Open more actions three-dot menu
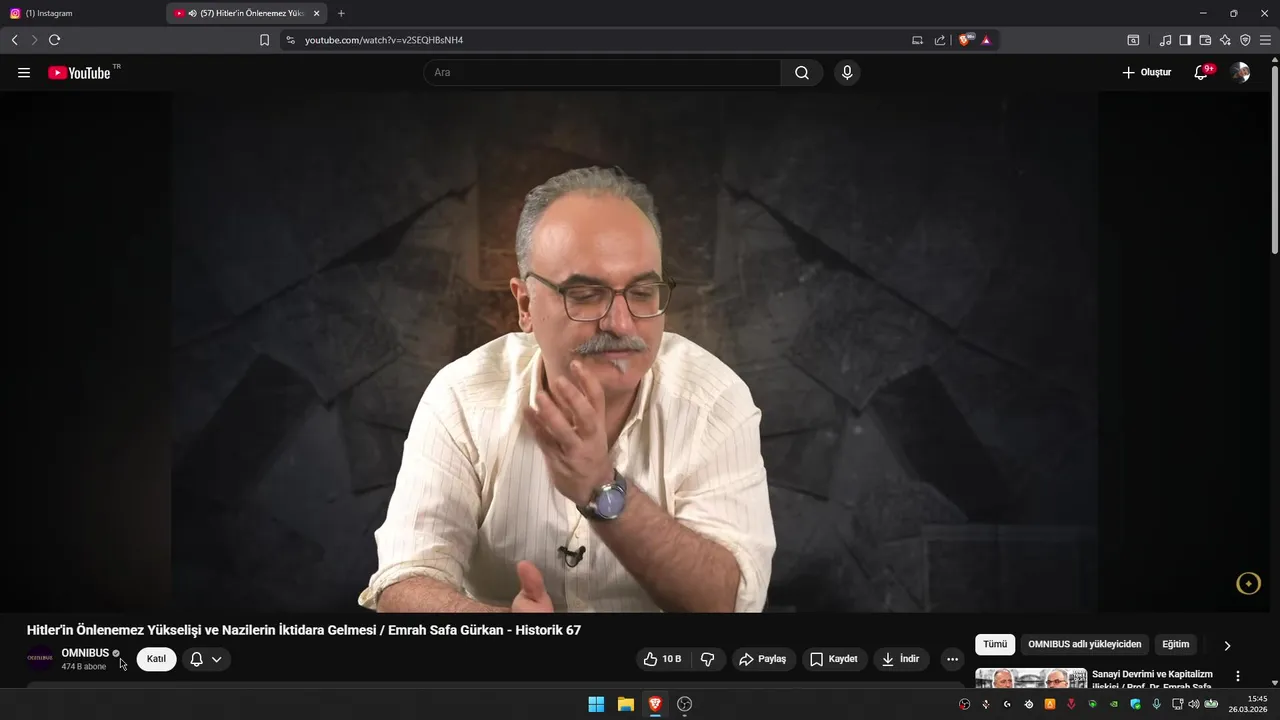Screen dimensions: 1280x720 (x=952, y=659)
